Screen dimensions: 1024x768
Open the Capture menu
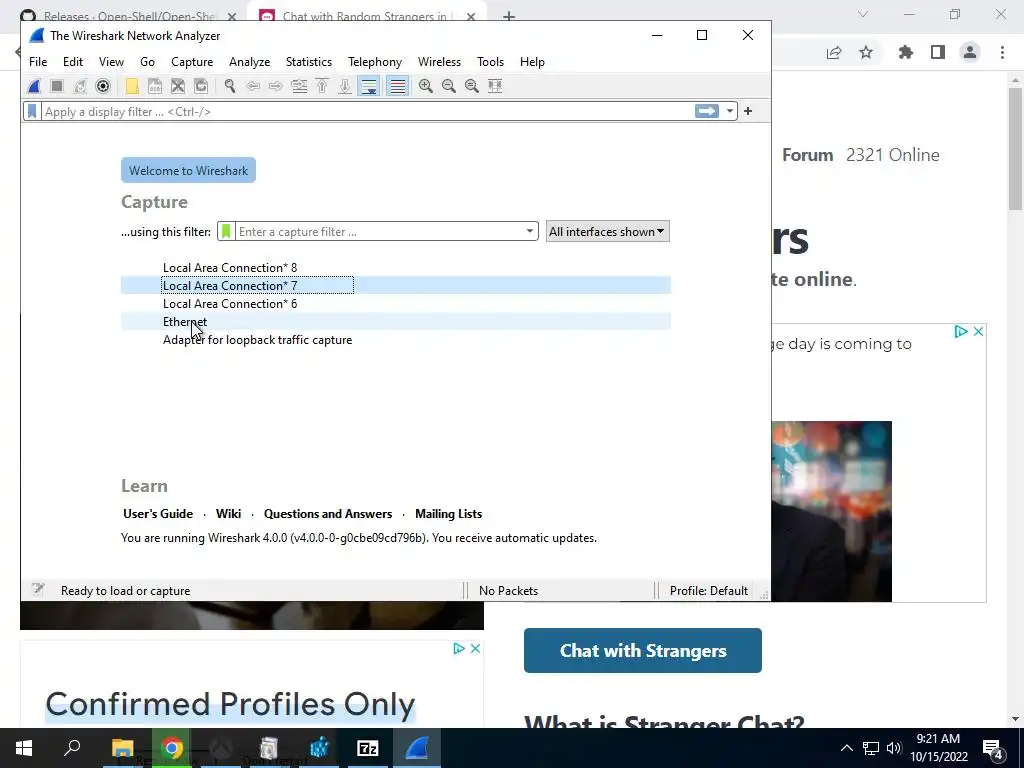pos(192,61)
